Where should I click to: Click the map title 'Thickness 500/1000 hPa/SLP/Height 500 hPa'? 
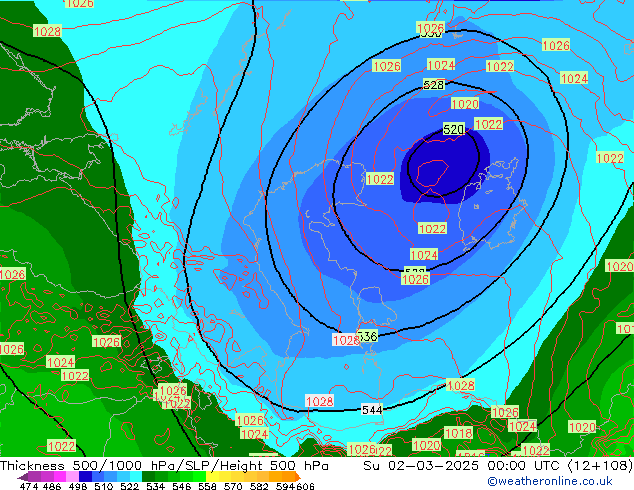click(x=164, y=466)
